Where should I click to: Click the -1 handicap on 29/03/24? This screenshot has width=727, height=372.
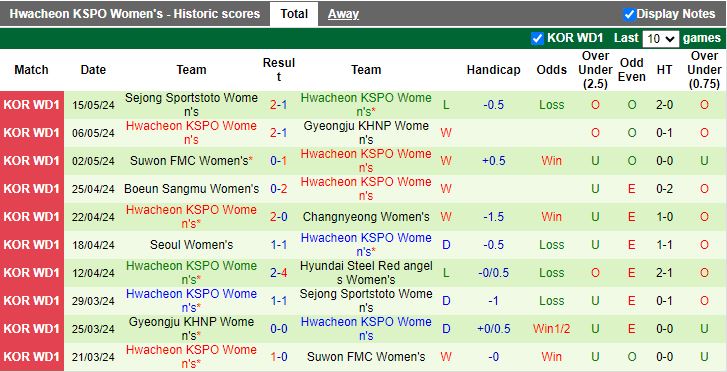click(493, 301)
